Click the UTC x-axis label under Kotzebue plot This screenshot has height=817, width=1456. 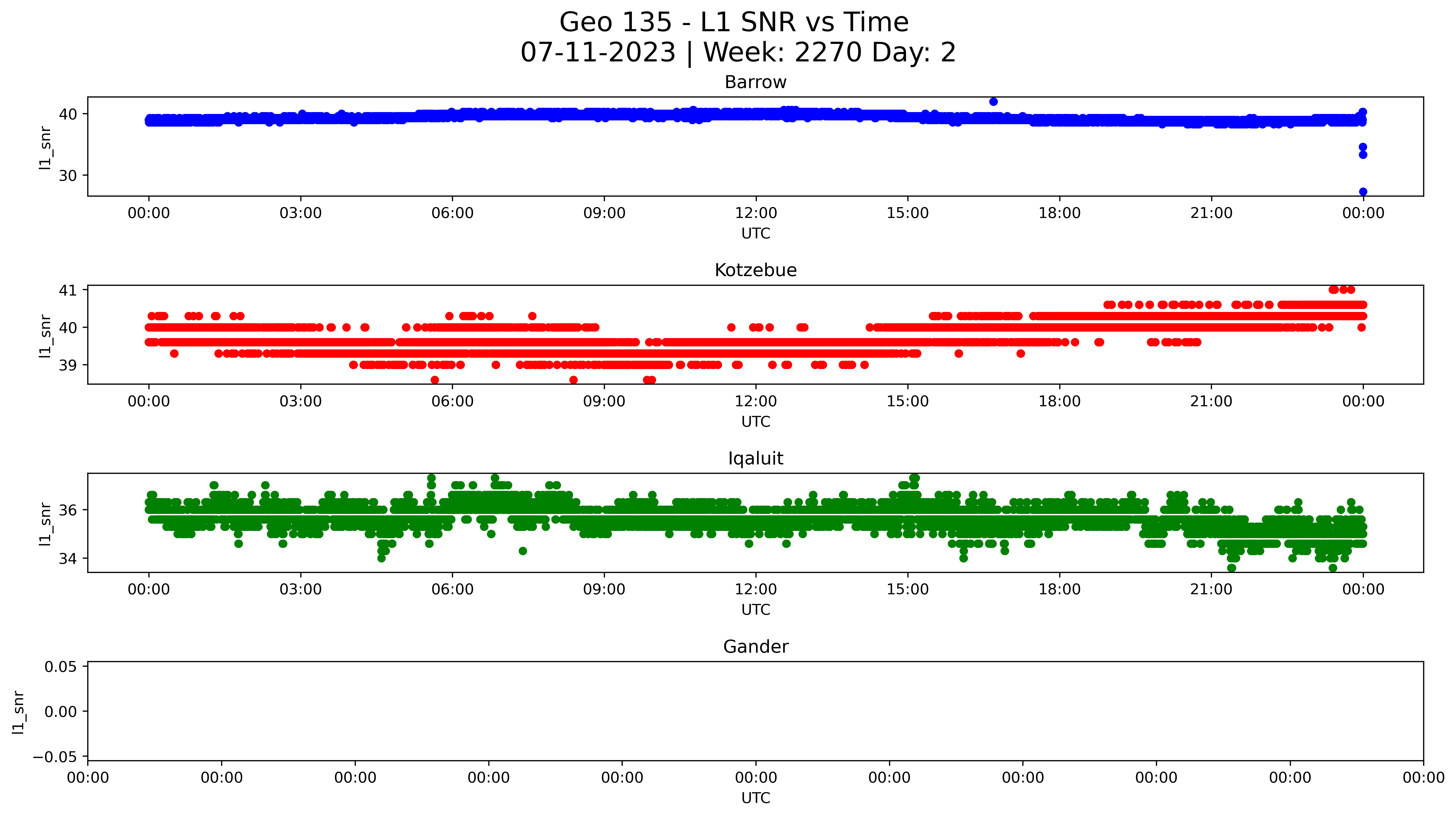[x=756, y=422]
